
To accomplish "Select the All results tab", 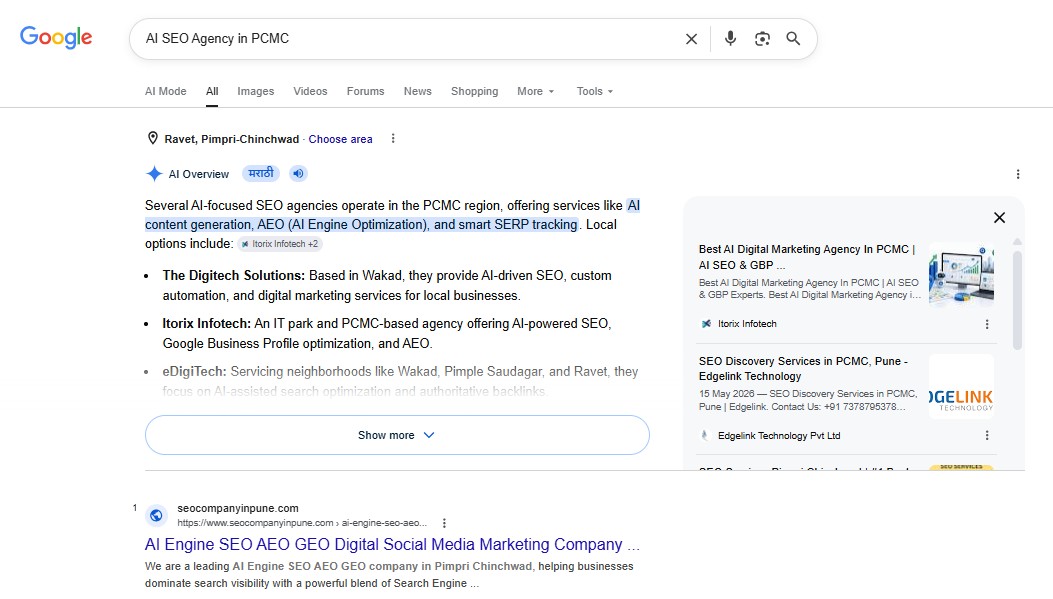I will tap(212, 91).
